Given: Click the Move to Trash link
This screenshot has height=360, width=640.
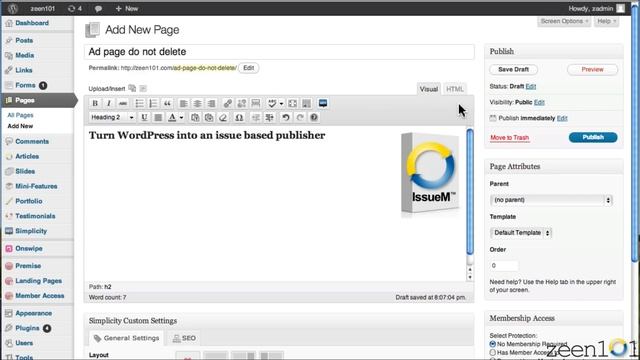Looking at the screenshot, I should pos(509,138).
